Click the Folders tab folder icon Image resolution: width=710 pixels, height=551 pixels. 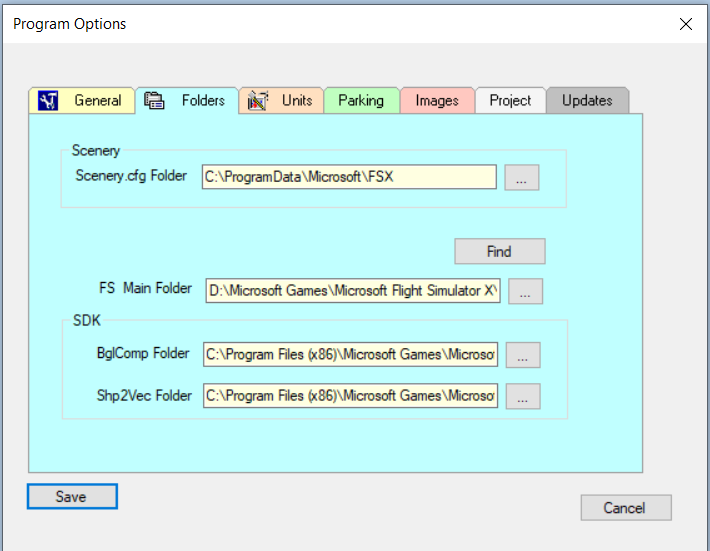154,101
